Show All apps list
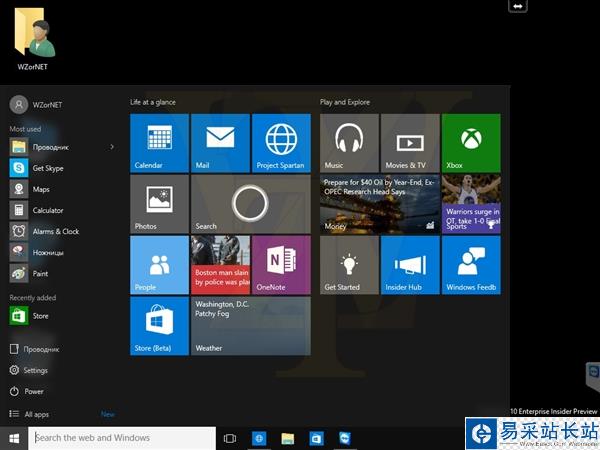Viewport: 600px width, 450px height. (29, 414)
